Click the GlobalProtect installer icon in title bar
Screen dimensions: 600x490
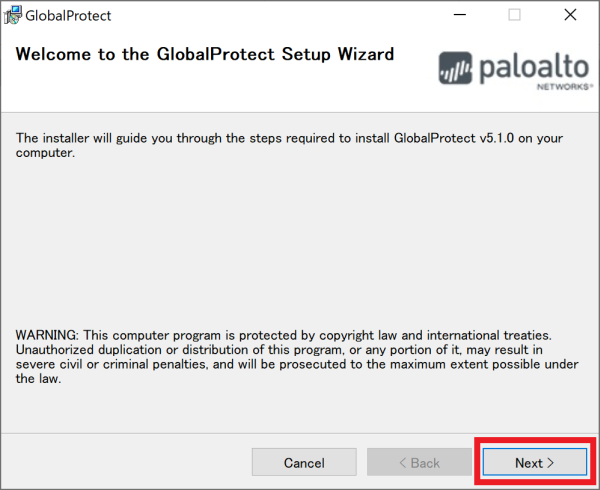click(x=13, y=15)
